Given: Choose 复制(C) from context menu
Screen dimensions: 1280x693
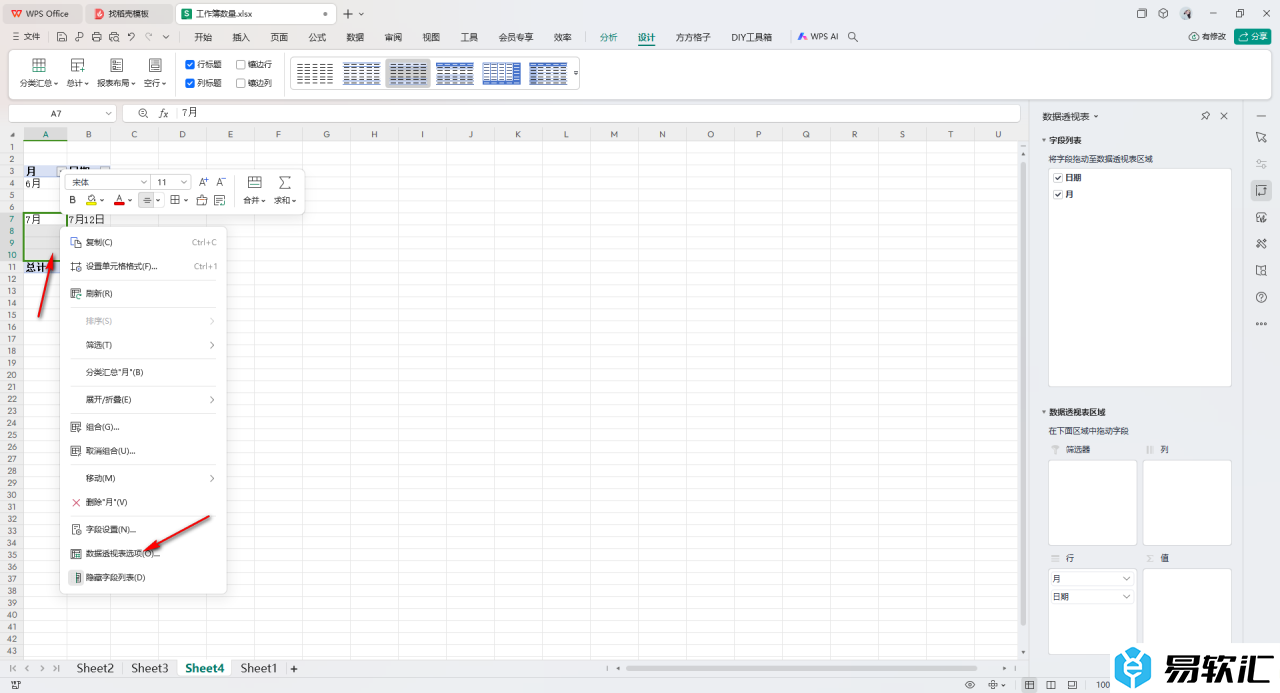Looking at the screenshot, I should (x=143, y=242).
